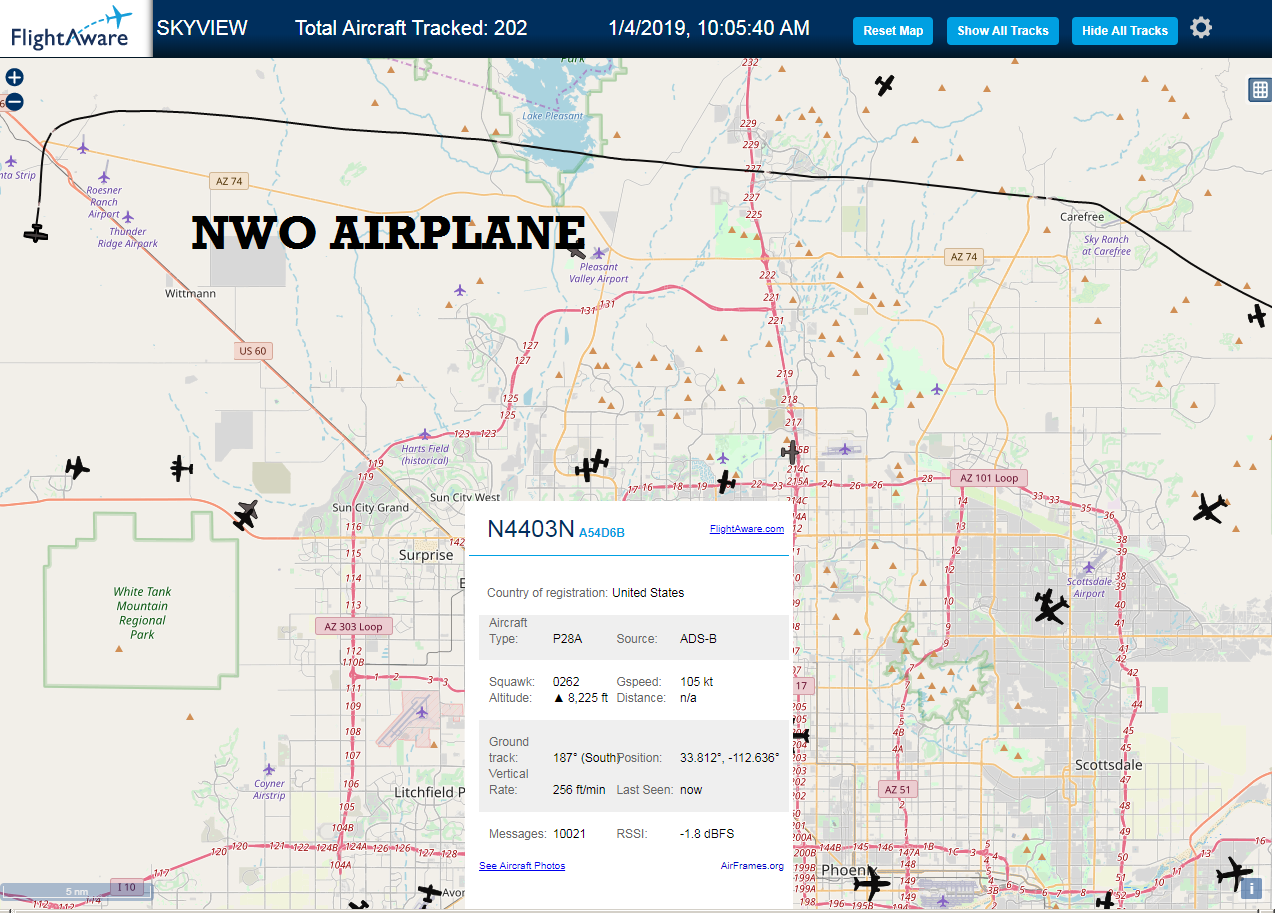The height and width of the screenshot is (913, 1275).
Task: Open the AirFrames.org link
Action: click(752, 866)
